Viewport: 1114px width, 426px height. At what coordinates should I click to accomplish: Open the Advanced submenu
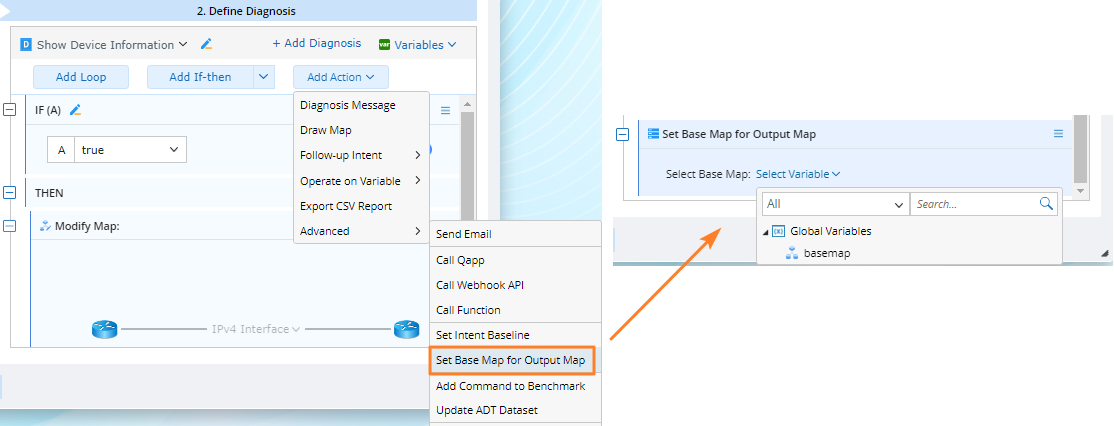[x=361, y=231]
